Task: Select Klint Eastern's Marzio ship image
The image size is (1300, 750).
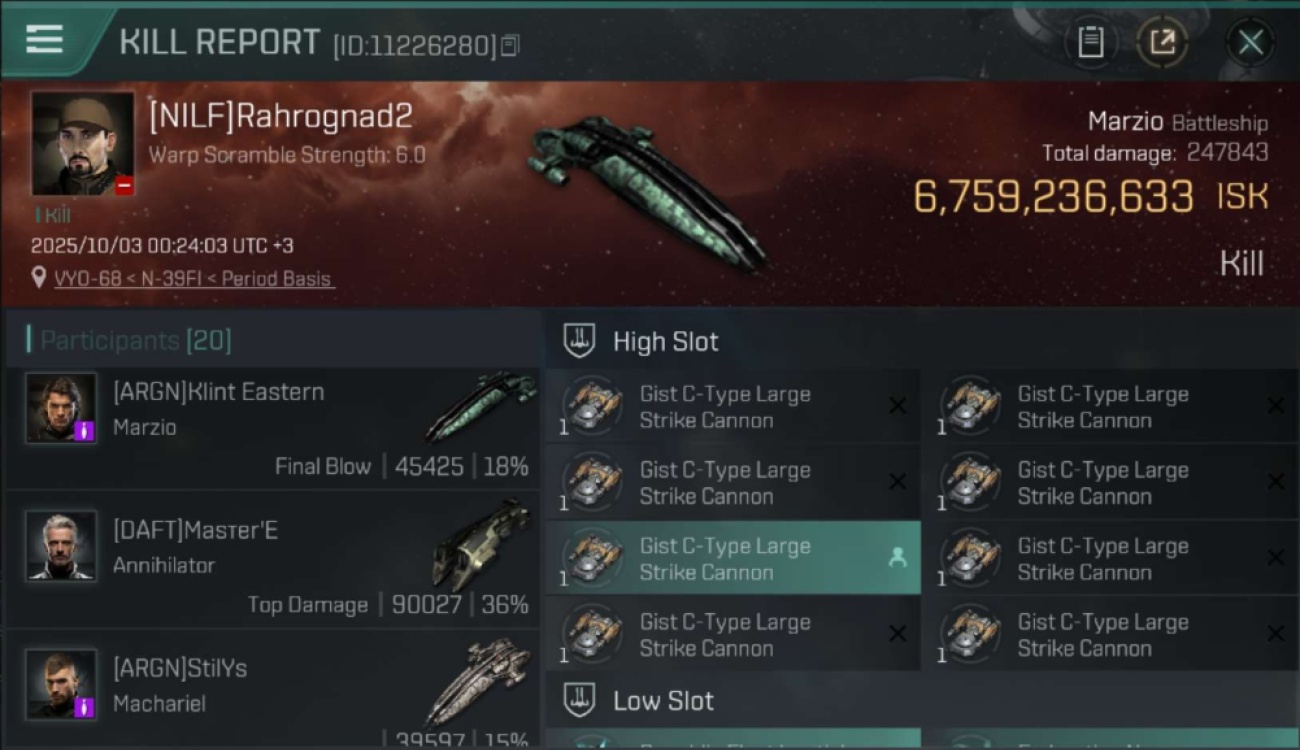Action: point(480,405)
